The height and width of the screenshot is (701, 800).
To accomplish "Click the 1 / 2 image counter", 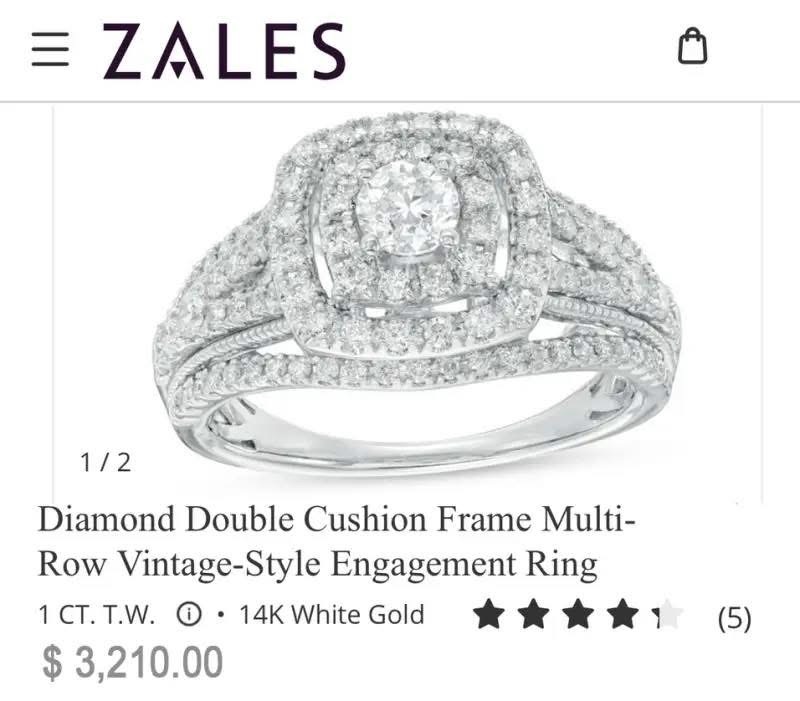I will pyautogui.click(x=106, y=462).
